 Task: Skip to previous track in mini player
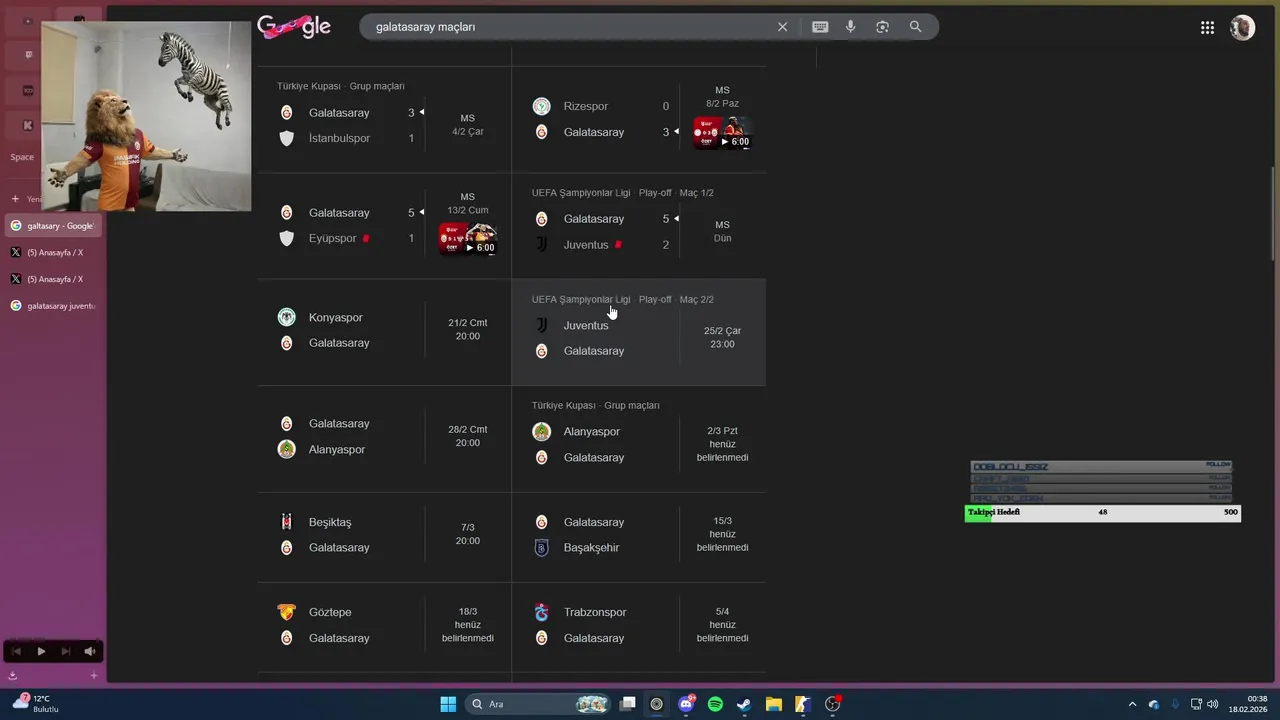pyautogui.click(x=16, y=651)
